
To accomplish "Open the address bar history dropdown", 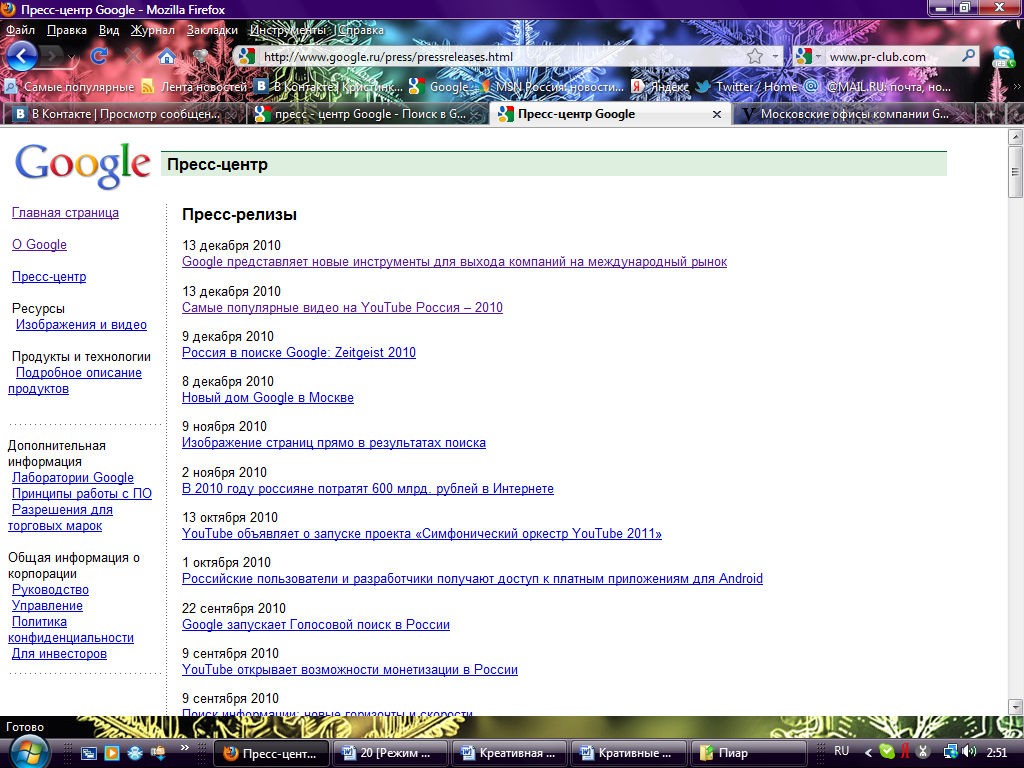I will 775,57.
